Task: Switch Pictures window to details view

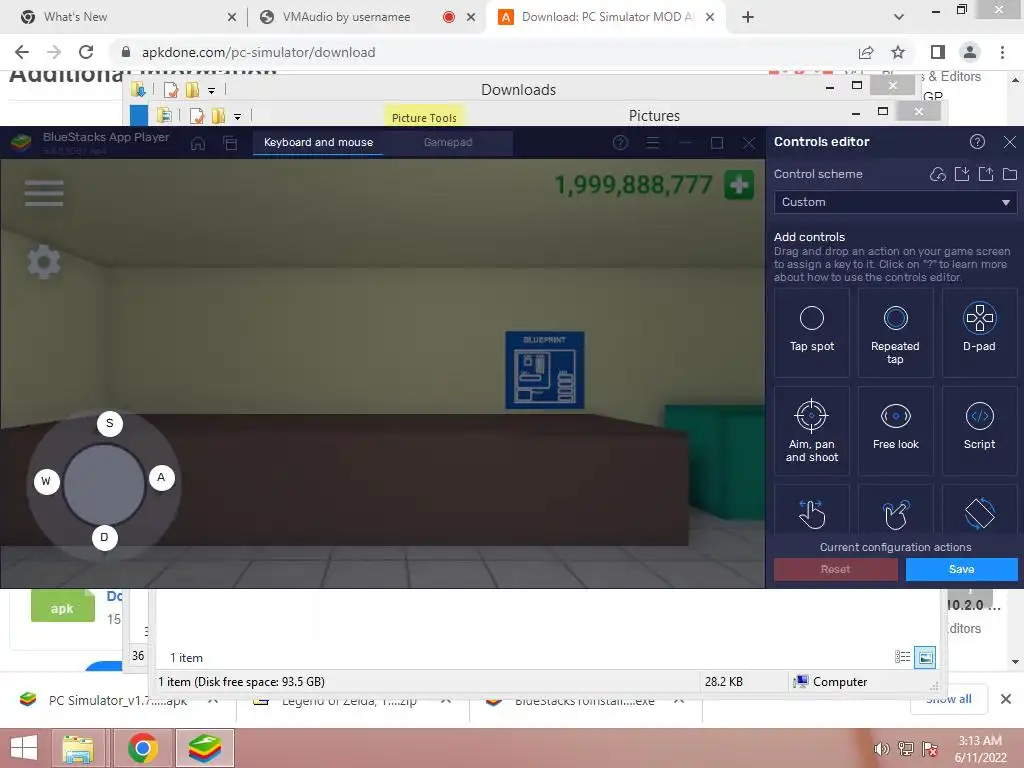Action: coord(903,657)
